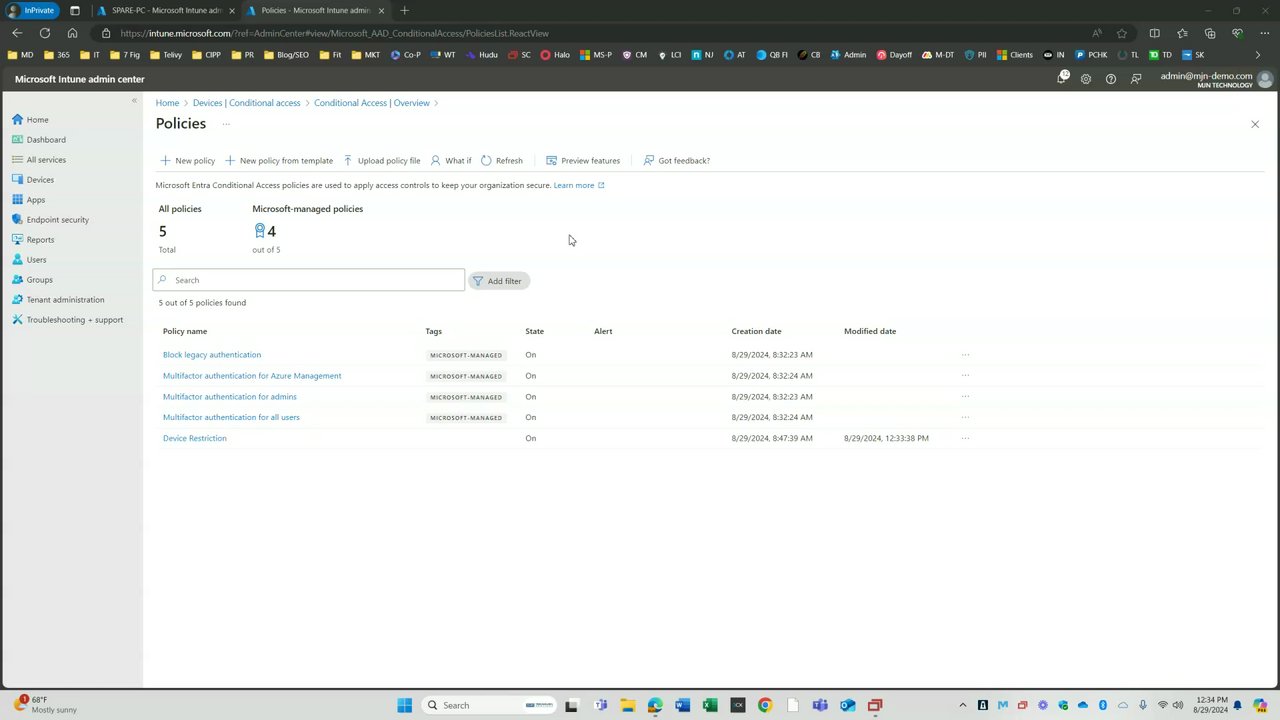Open Multifactor authentication for all users
The height and width of the screenshot is (720, 1280).
click(231, 417)
